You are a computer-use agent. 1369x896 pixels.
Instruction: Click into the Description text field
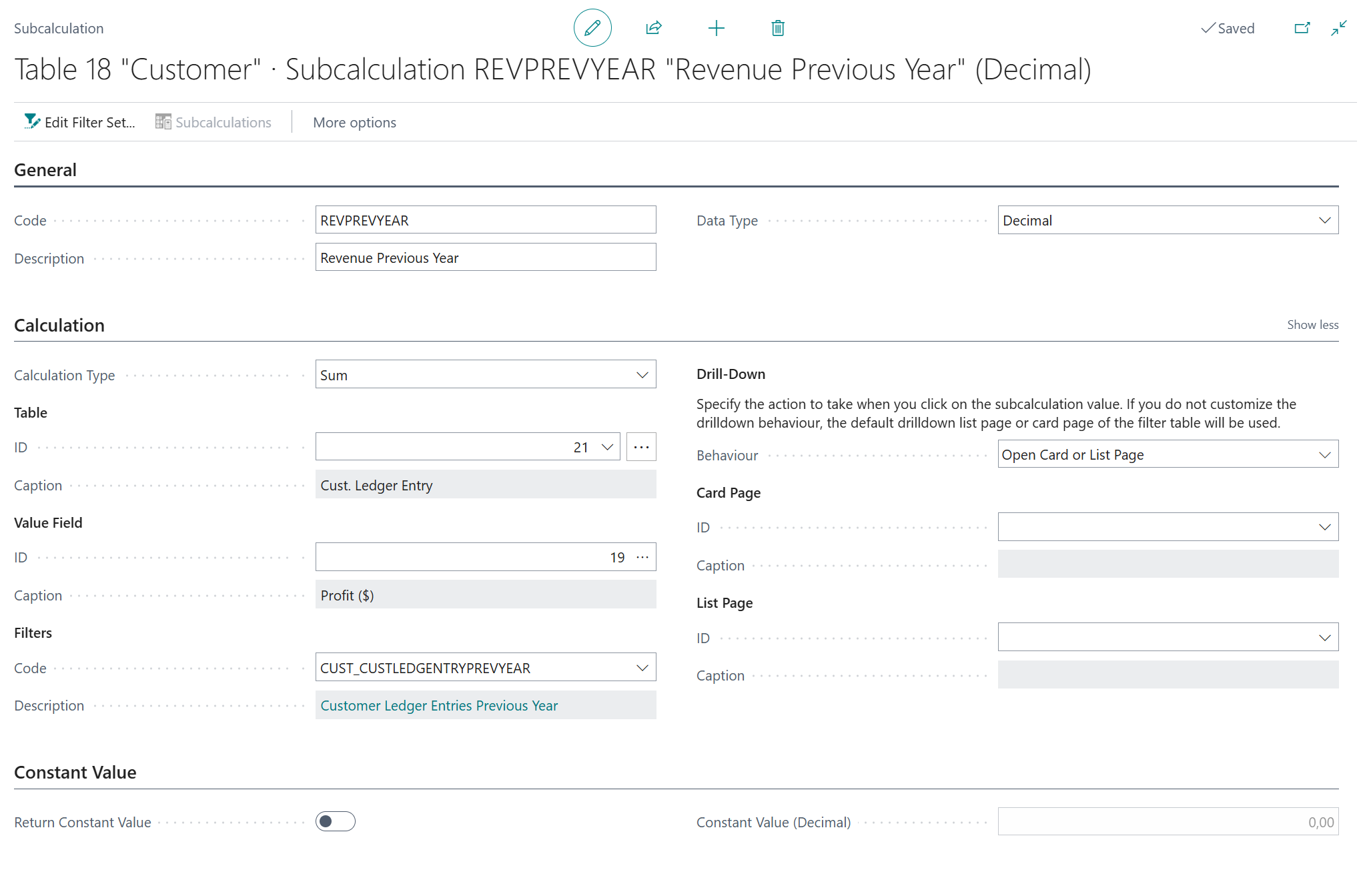tap(485, 258)
